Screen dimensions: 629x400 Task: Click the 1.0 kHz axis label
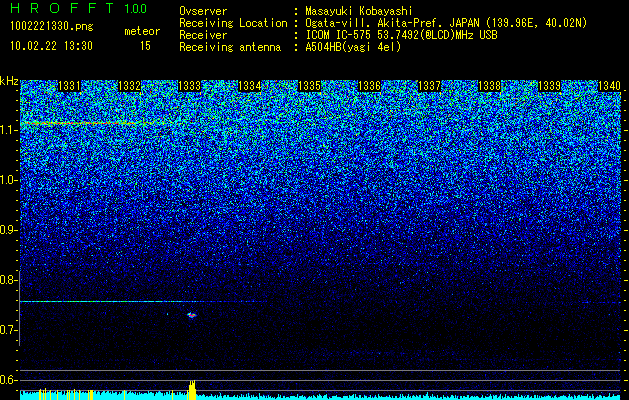click(9, 181)
